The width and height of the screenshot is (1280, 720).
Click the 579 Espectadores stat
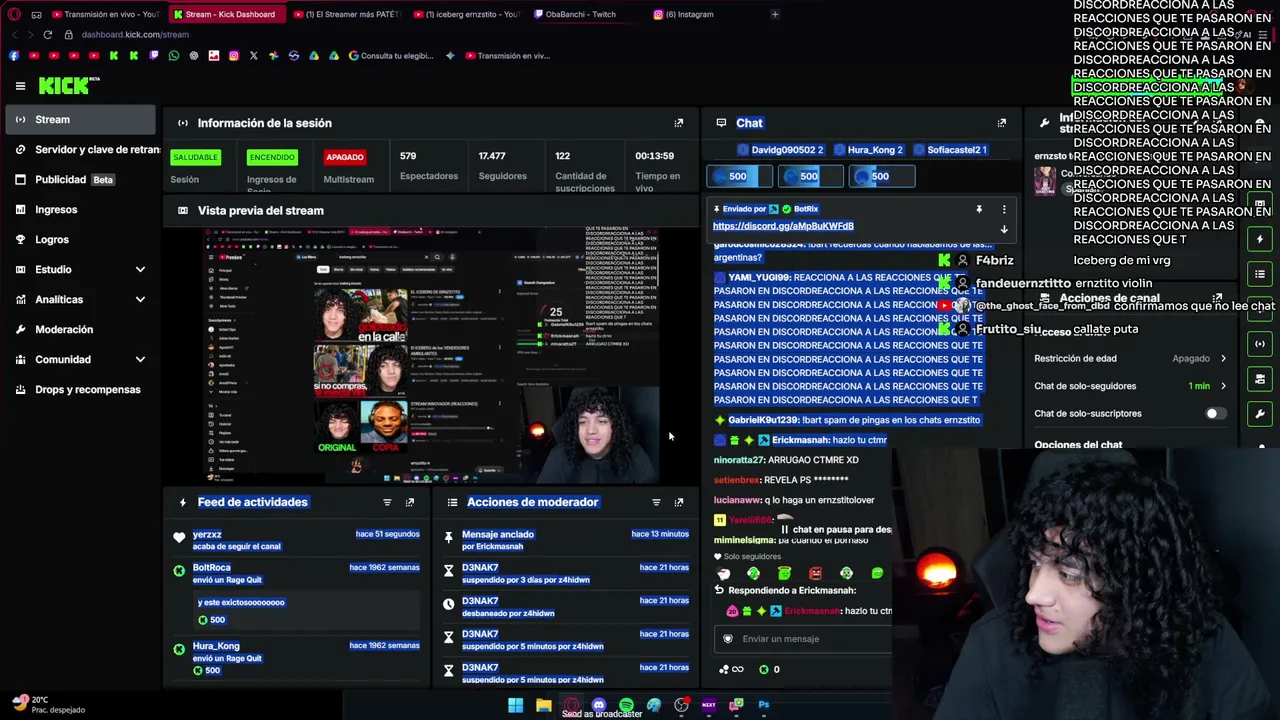(x=429, y=166)
